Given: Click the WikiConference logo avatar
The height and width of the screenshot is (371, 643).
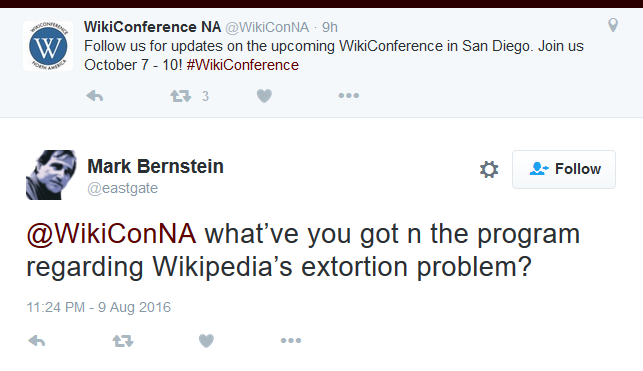Looking at the screenshot, I should point(48,46).
